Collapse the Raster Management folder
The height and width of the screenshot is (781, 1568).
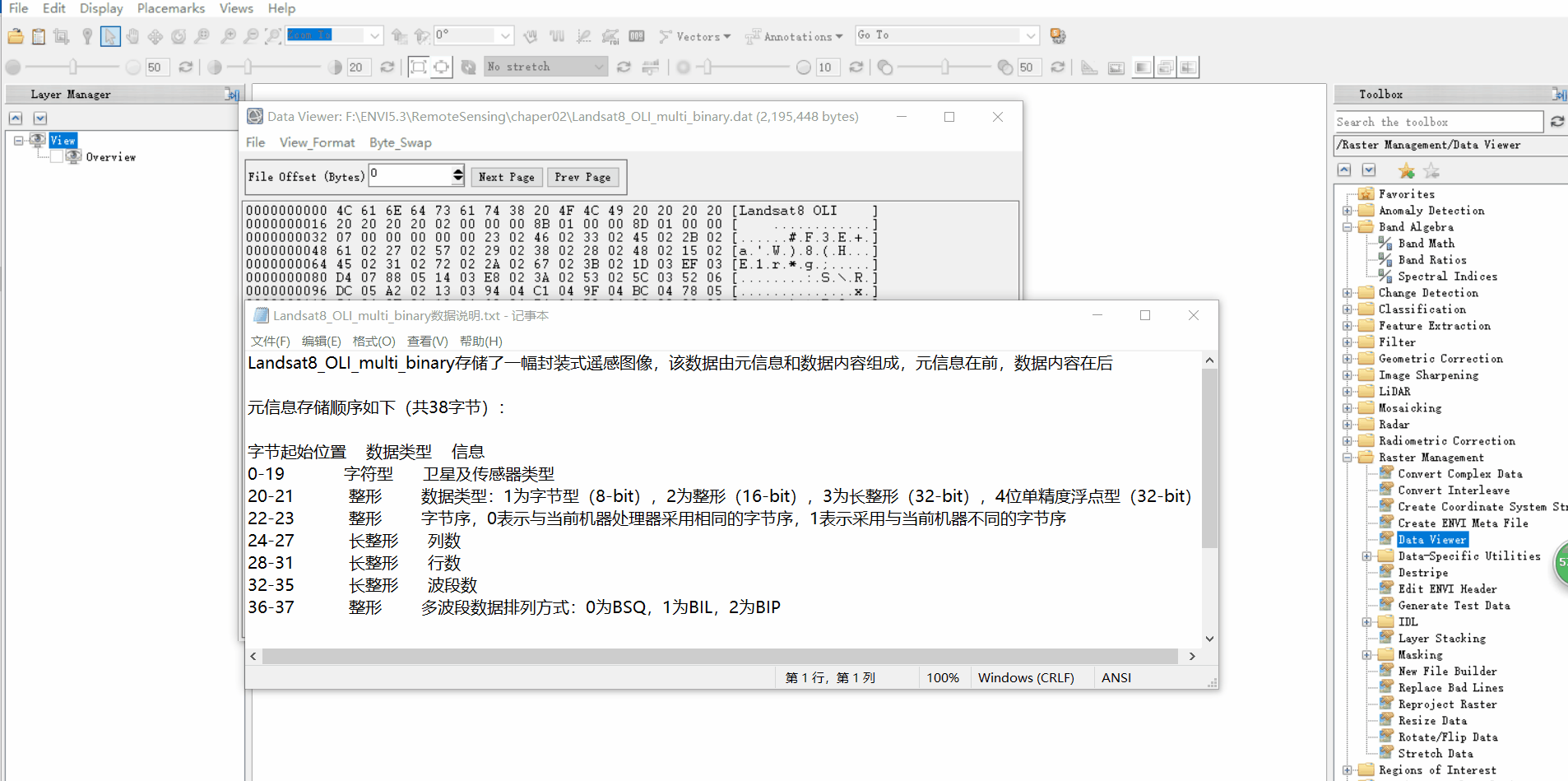click(1348, 458)
